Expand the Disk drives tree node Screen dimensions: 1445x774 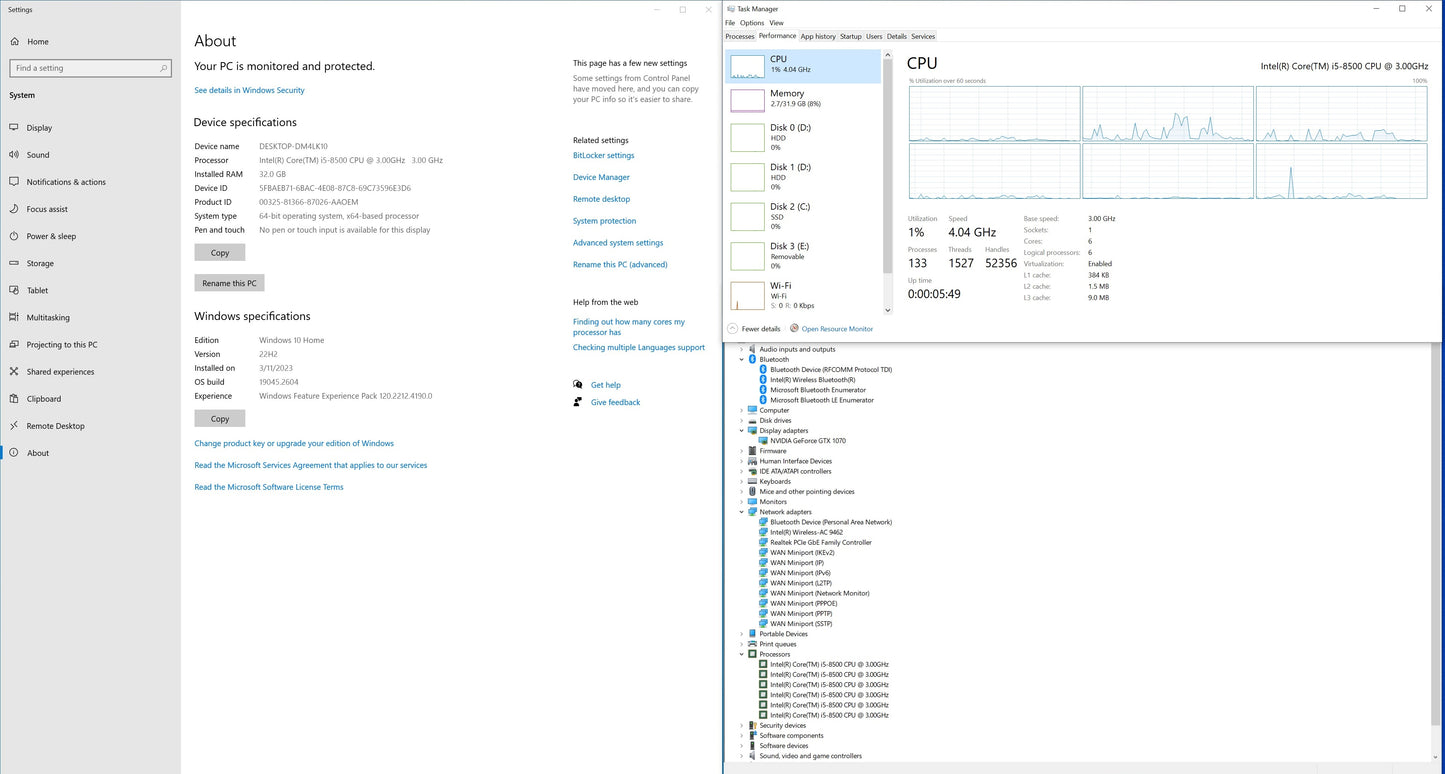(742, 421)
